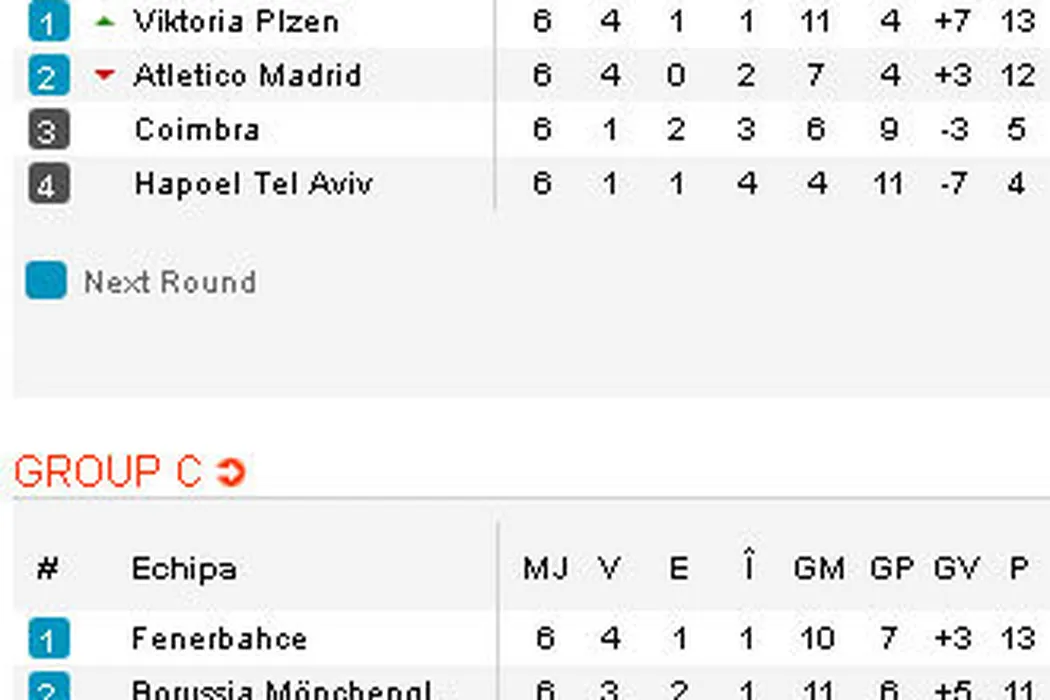Click the blue Next Round legend square
1050x700 pixels.
pyautogui.click(x=46, y=282)
